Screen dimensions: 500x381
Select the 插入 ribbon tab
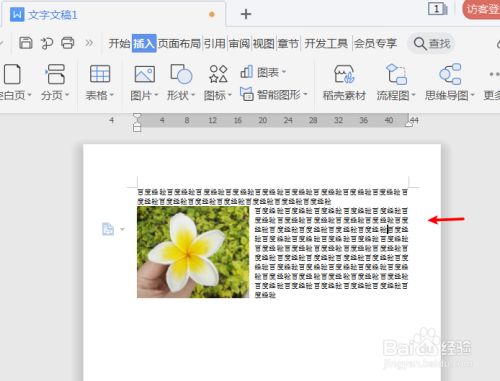coord(144,43)
